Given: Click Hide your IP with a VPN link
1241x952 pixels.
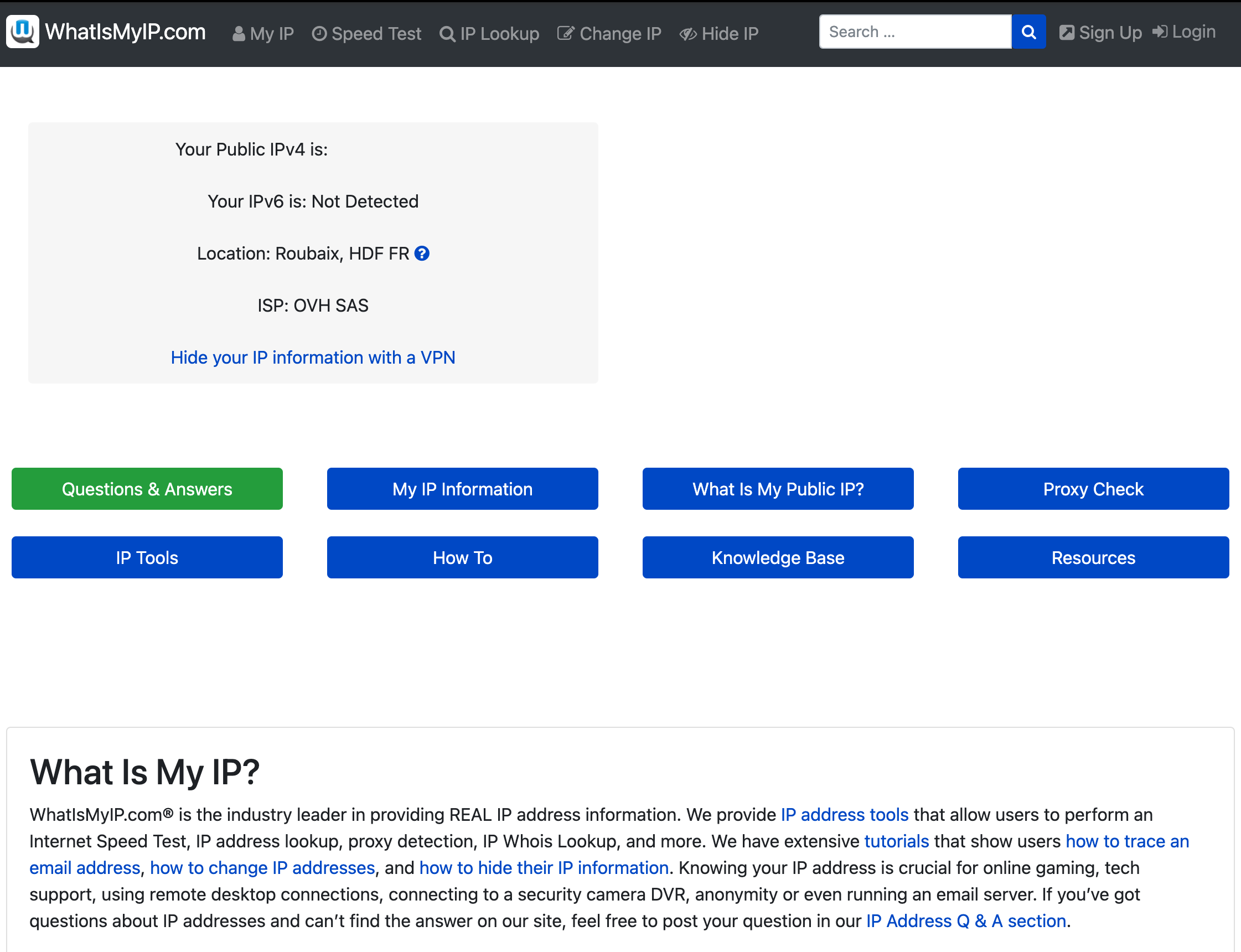Looking at the screenshot, I should (313, 357).
